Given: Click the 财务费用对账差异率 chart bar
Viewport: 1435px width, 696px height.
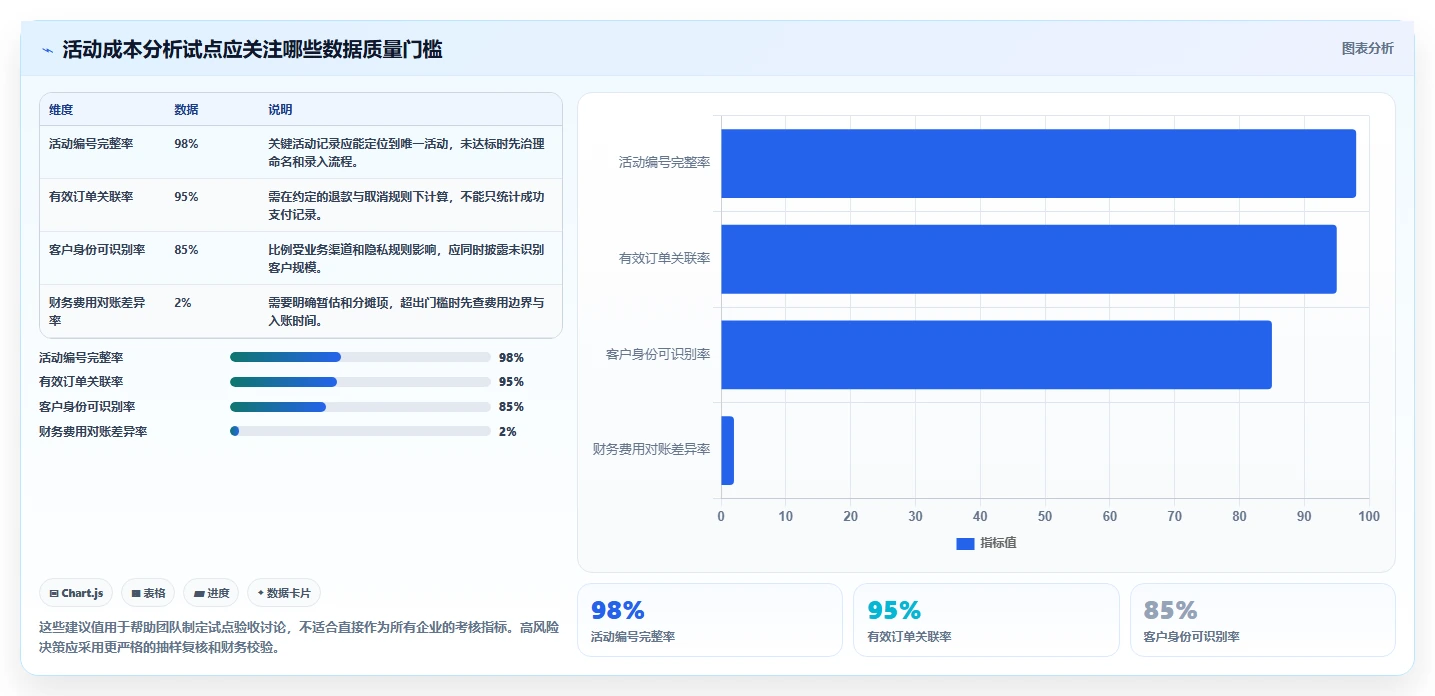Looking at the screenshot, I should 727,450.
